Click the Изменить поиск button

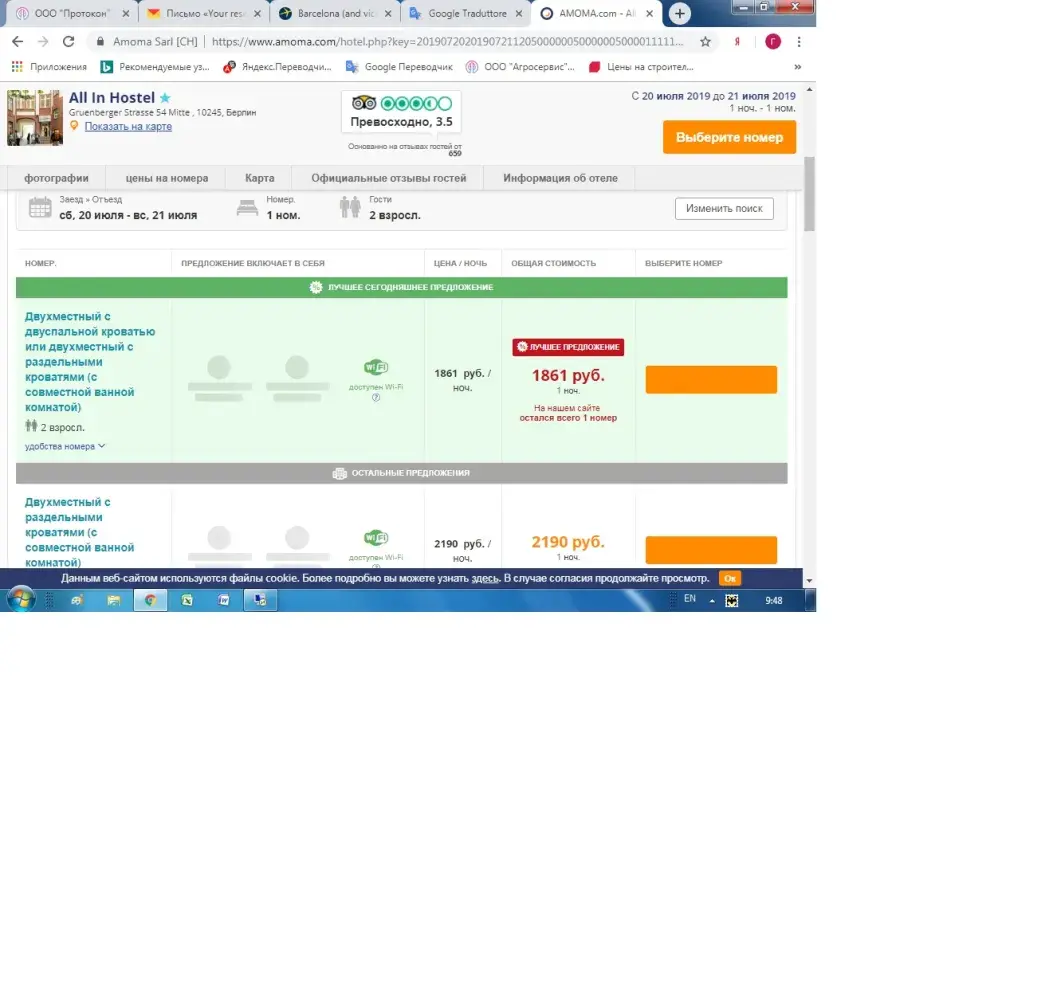[x=724, y=208]
